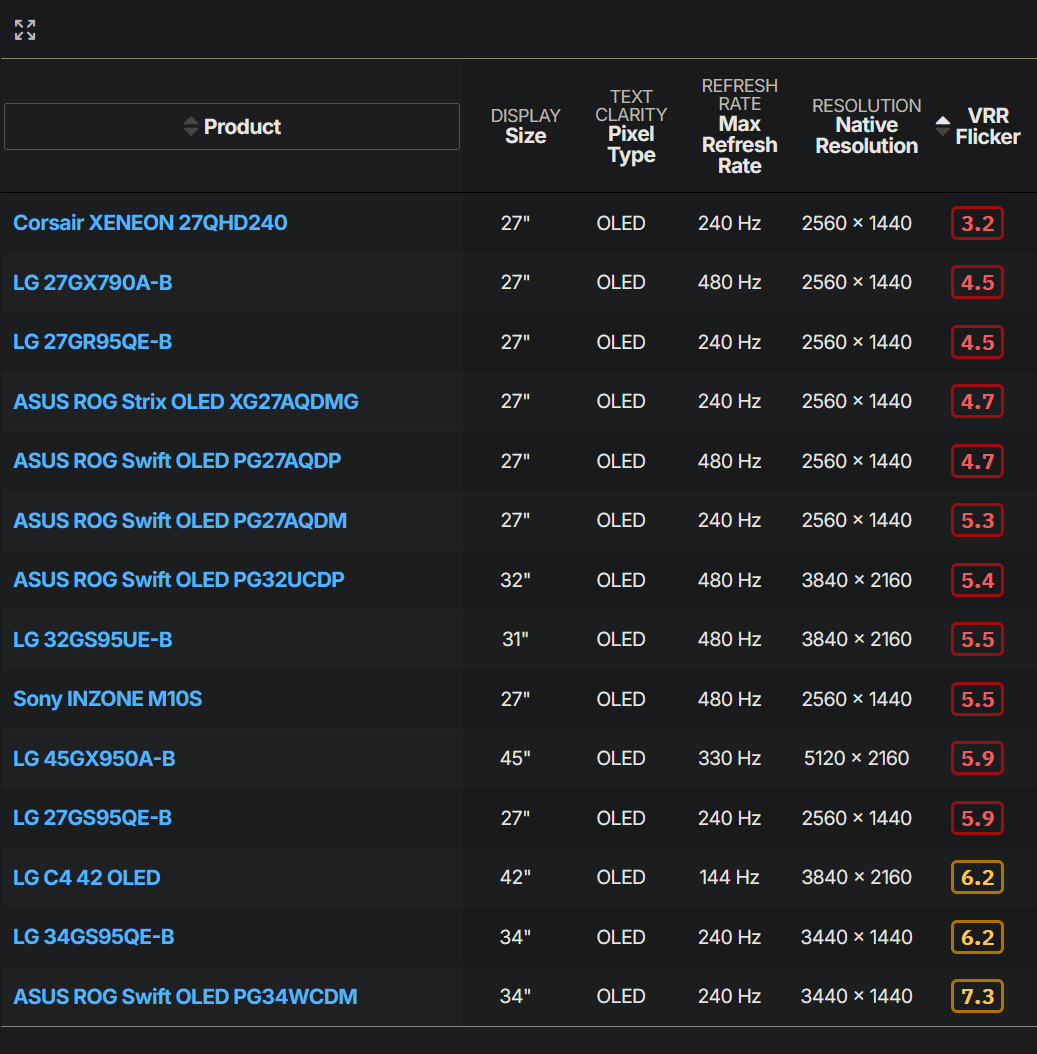Click the 5.5 score for LG 32GS95UE-B
This screenshot has width=1037, height=1054.
(x=977, y=639)
